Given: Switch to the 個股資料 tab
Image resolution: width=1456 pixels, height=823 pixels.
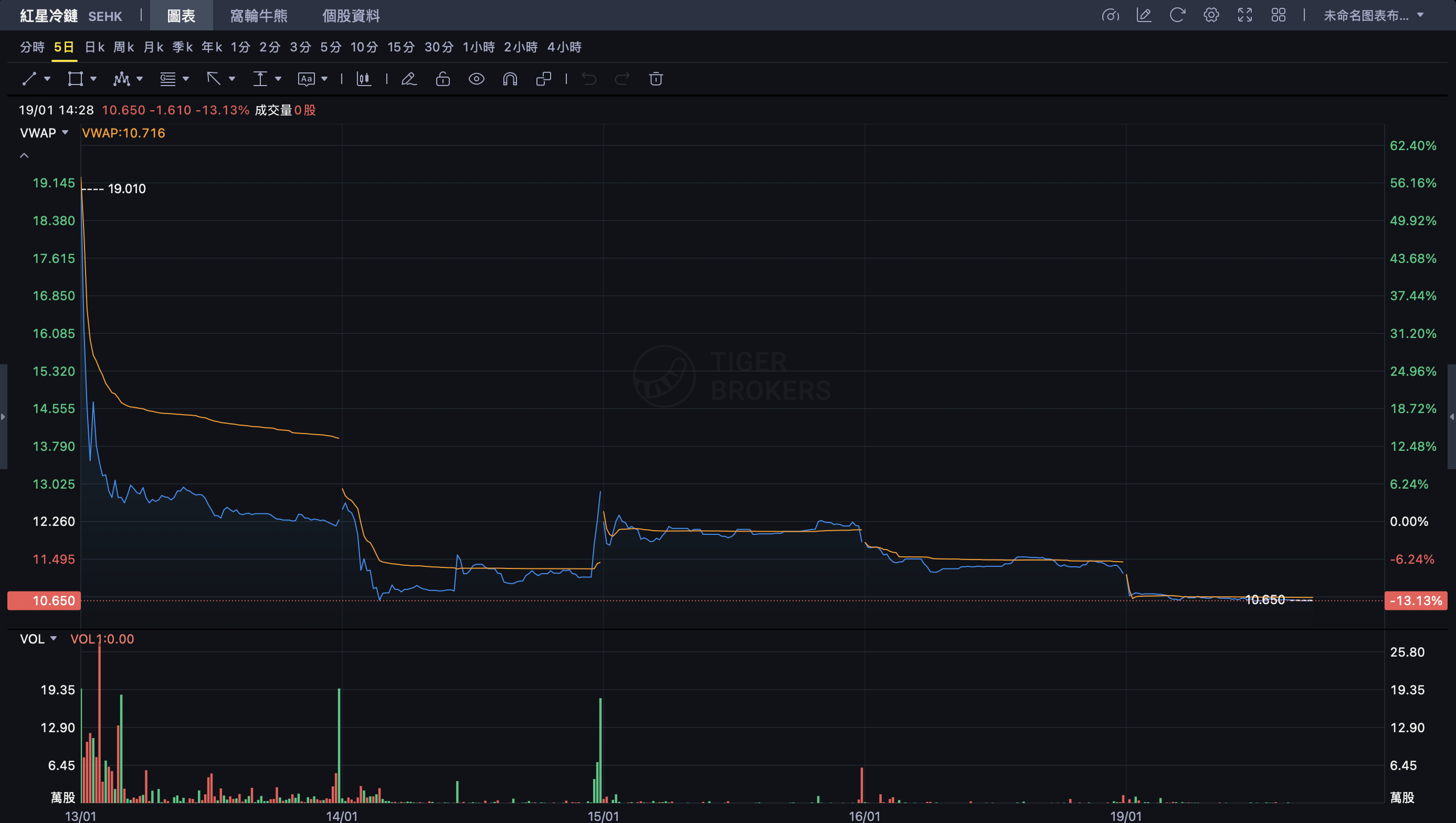Looking at the screenshot, I should pos(351,16).
